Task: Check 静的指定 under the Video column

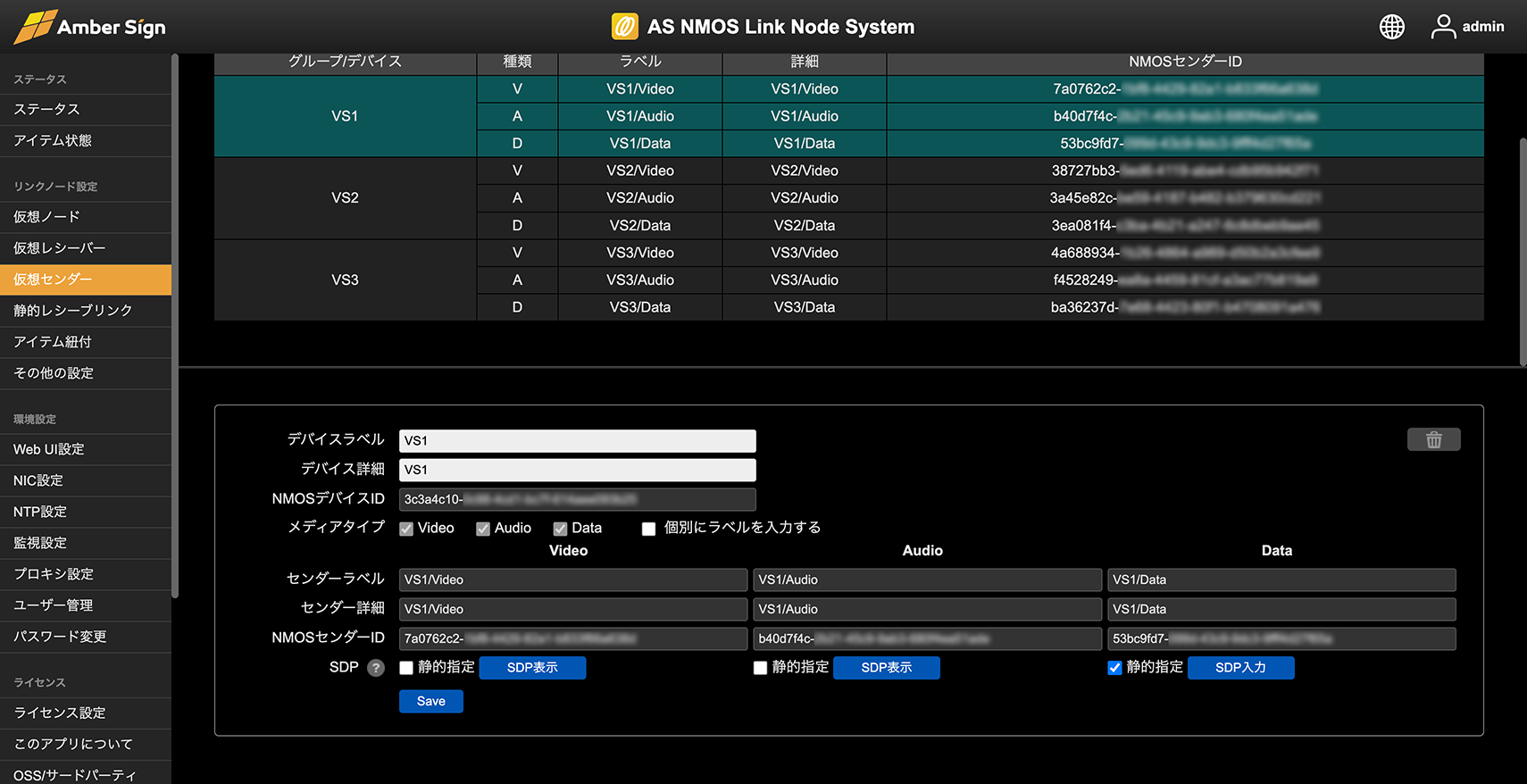Action: [406, 668]
